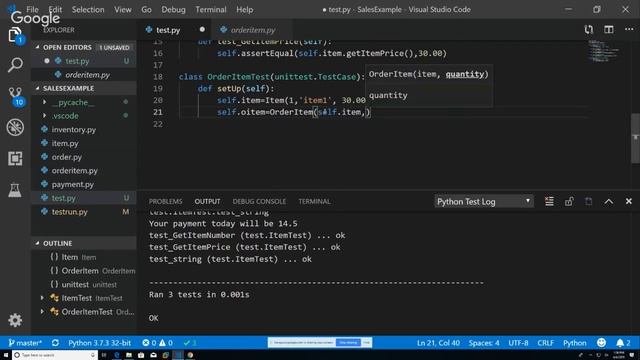The image size is (640, 360).
Task: Open errors and warnings count
Action: 157,343
